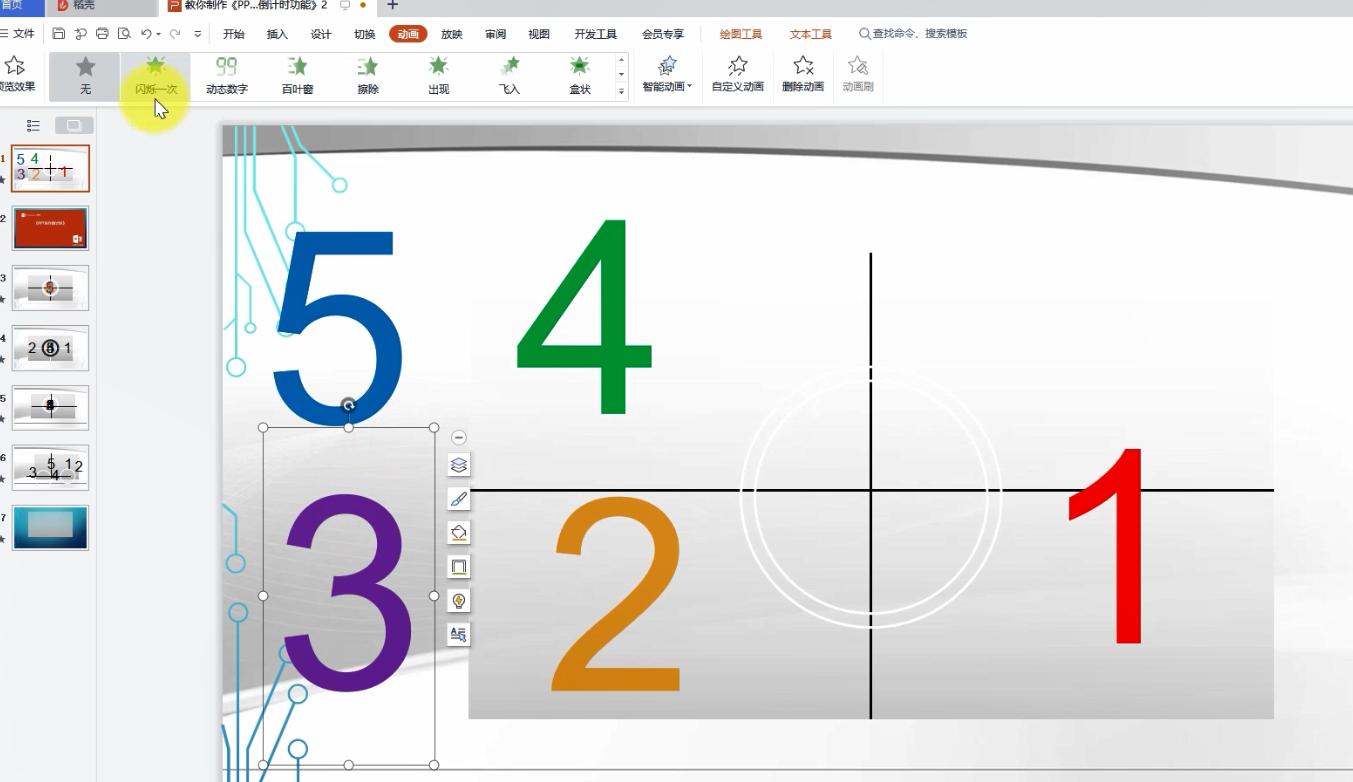Screen dimensions: 1353x782
Task: Click the 查找命令 search commands field
Action: pyautogui.click(x=913, y=34)
